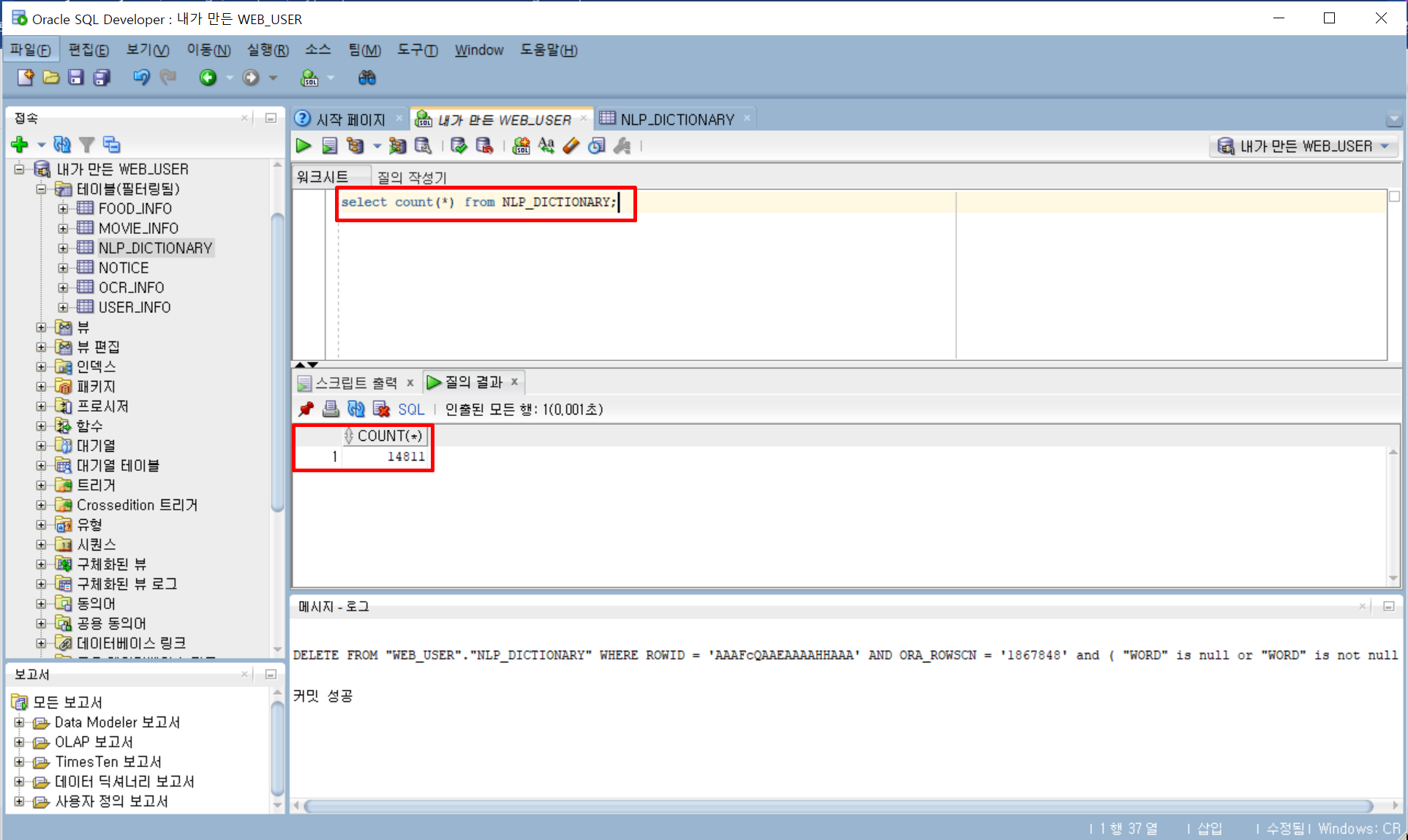This screenshot has height=840, width=1408.
Task: Click the horizontal scrollbar in message log
Action: click(837, 806)
